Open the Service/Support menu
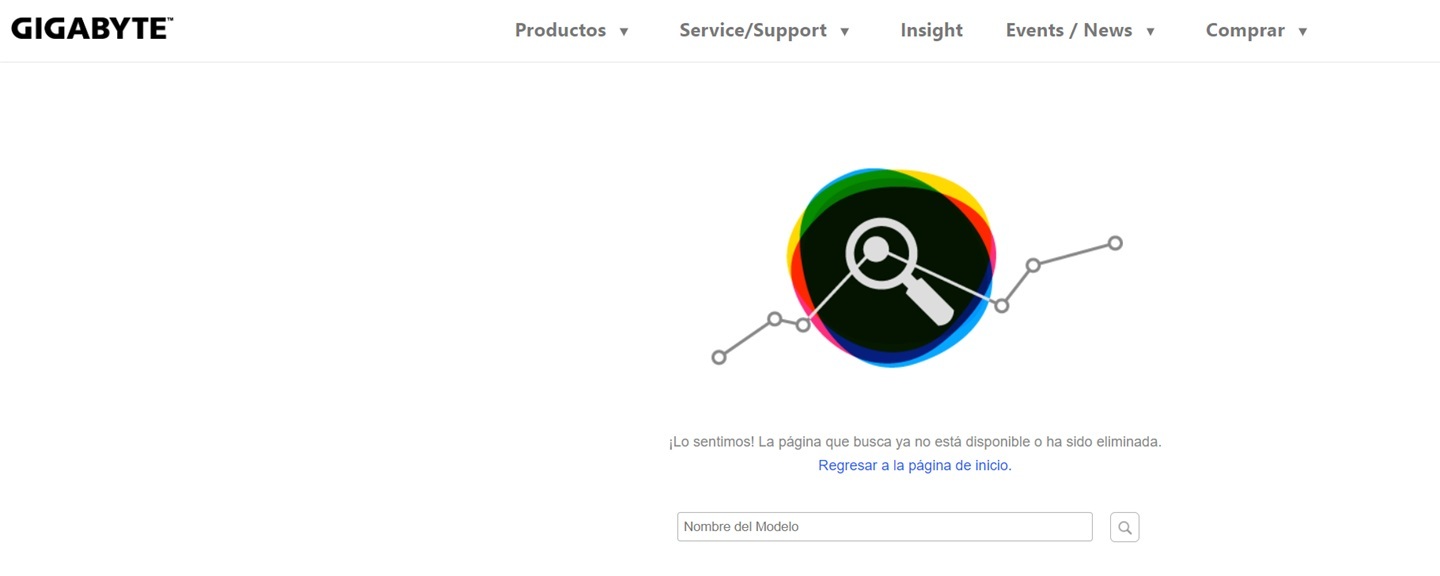 [x=752, y=30]
